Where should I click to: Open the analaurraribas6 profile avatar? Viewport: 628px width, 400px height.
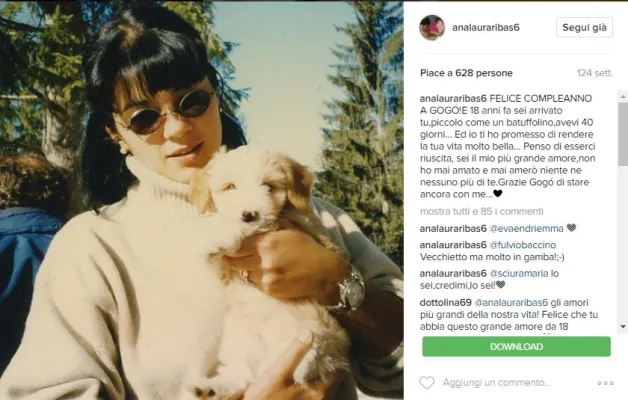(x=432, y=27)
